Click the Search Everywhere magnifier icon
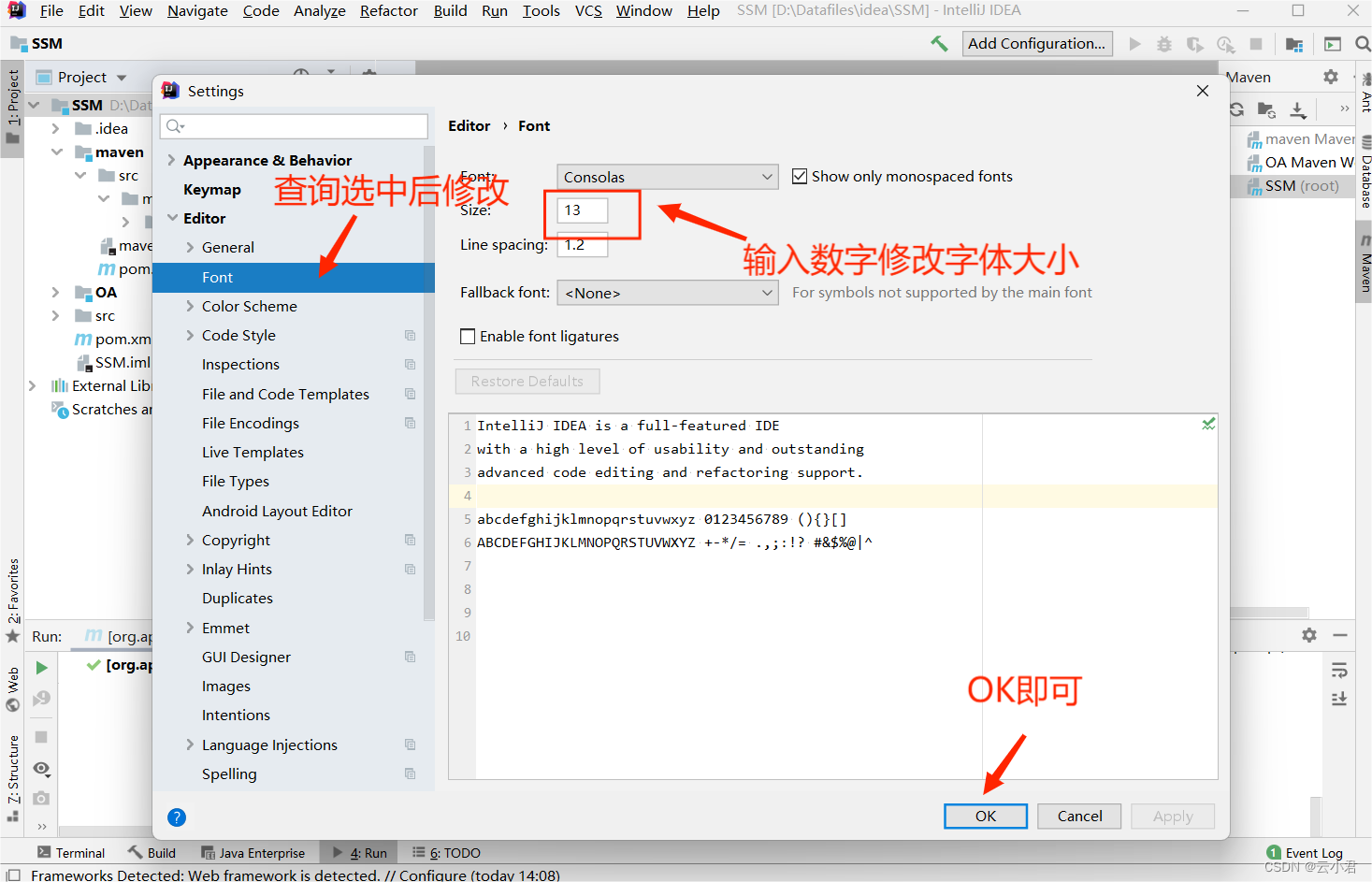1372x882 pixels. coord(1363,44)
